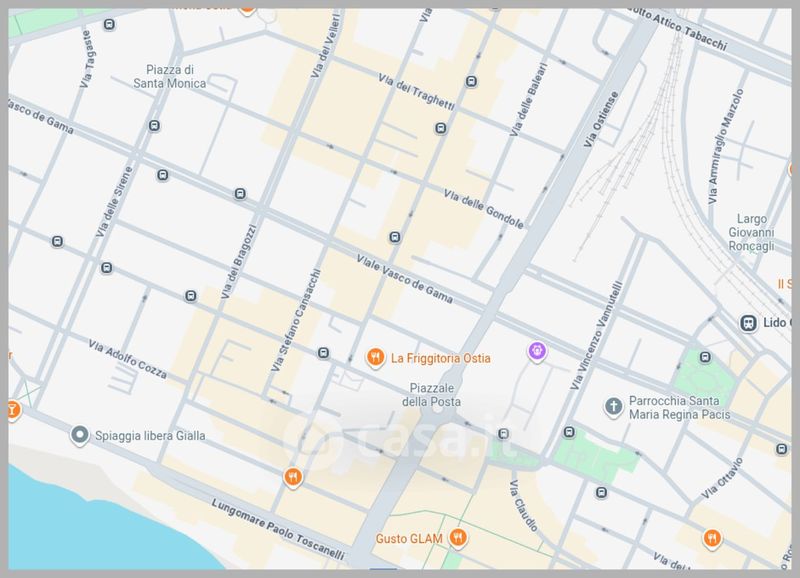Screen dimensions: 800x578
Task: Select bus stop left of La Friggitoria Ostia
Action: coord(323,352)
